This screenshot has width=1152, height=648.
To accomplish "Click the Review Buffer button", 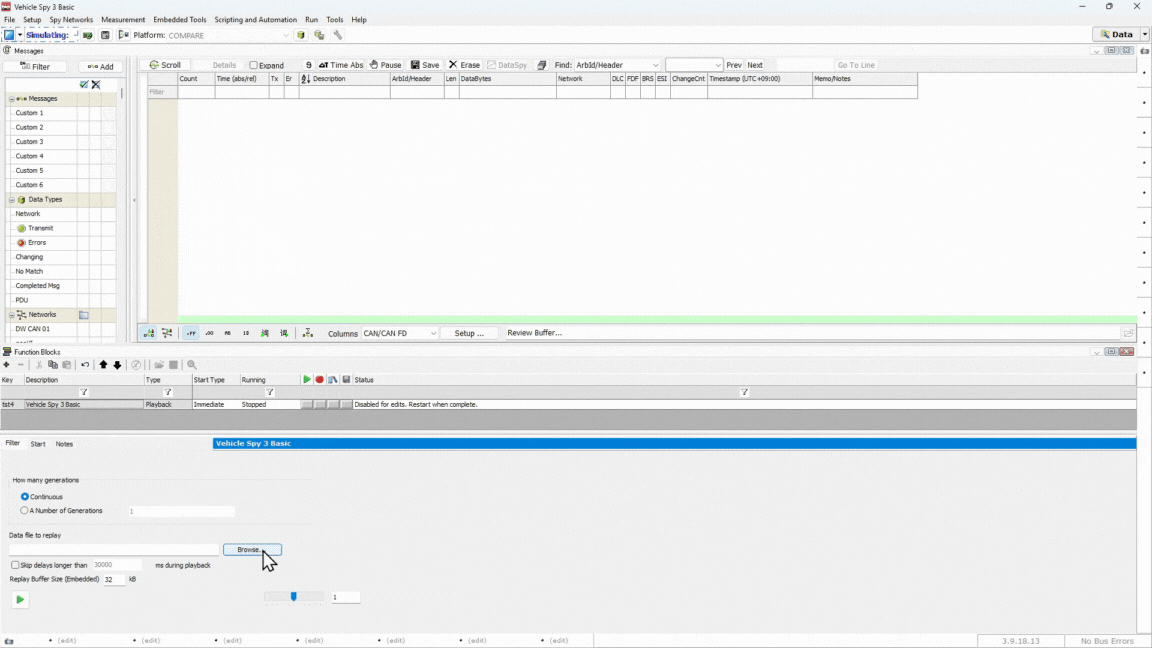I will pos(534,333).
